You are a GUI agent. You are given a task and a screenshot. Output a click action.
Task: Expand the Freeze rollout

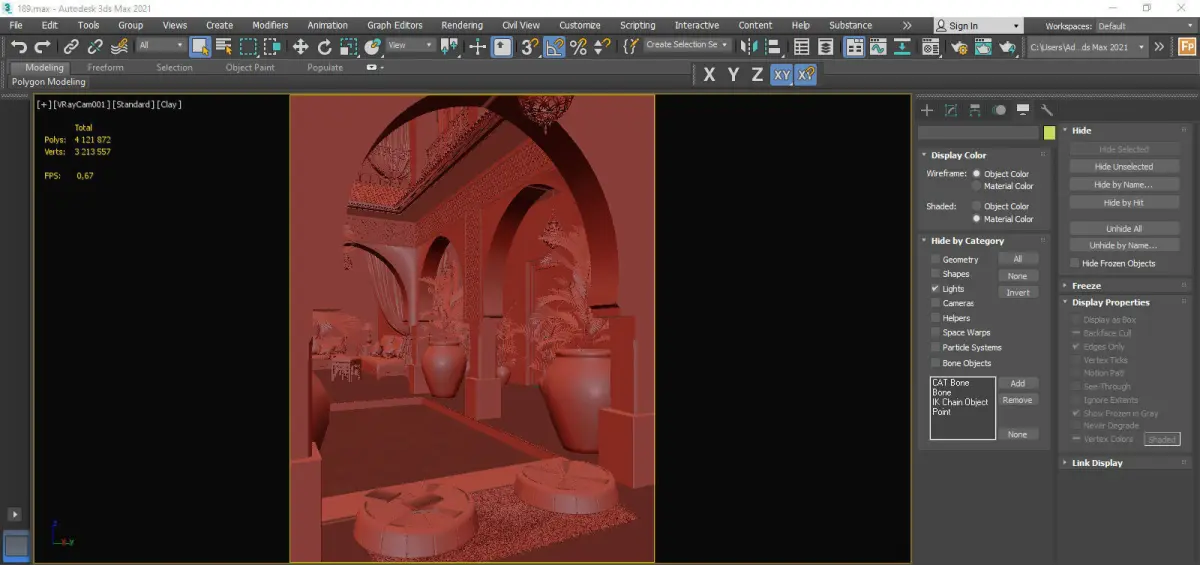click(x=1086, y=286)
